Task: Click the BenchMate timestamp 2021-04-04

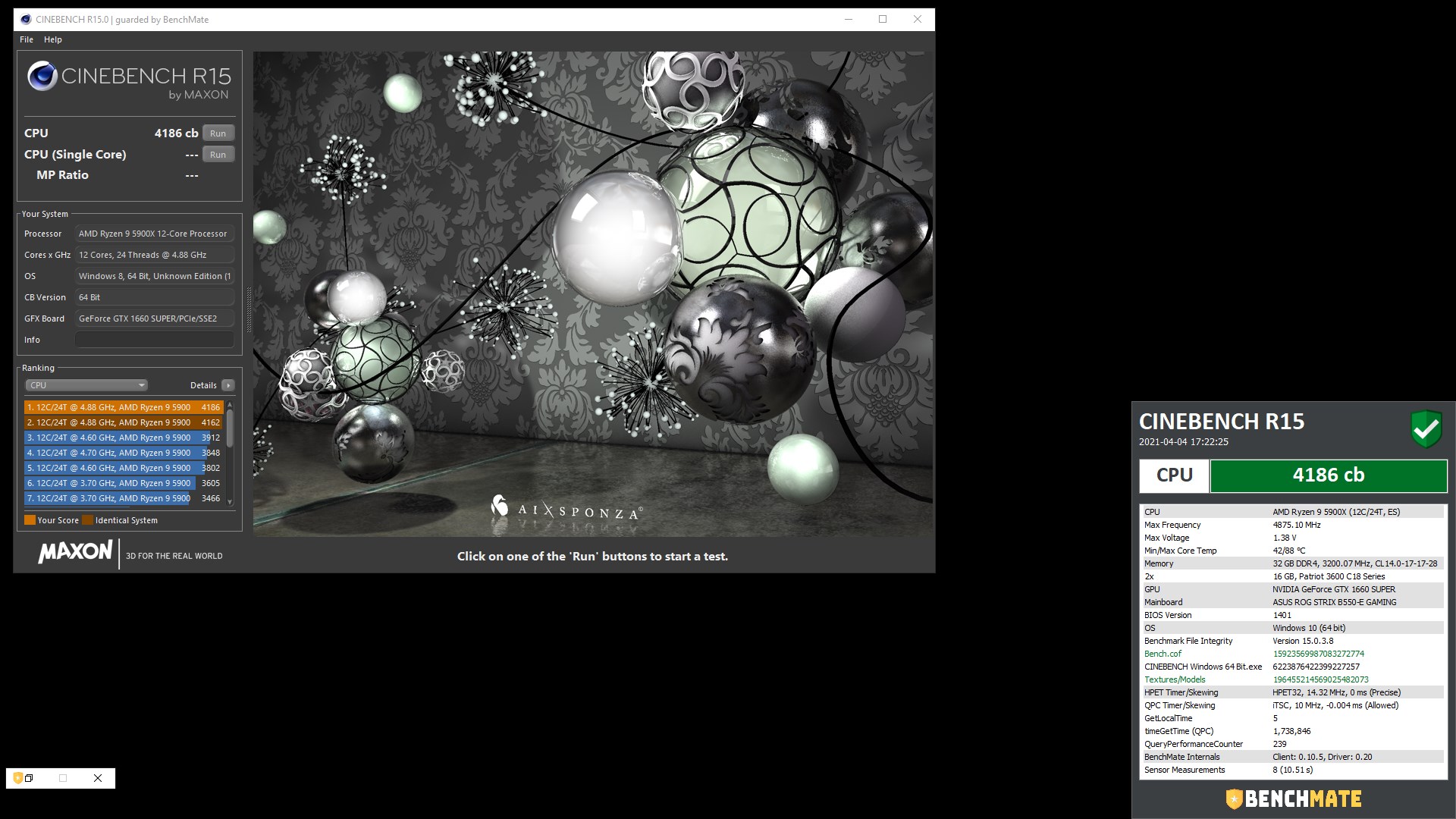Action: 1183,442
